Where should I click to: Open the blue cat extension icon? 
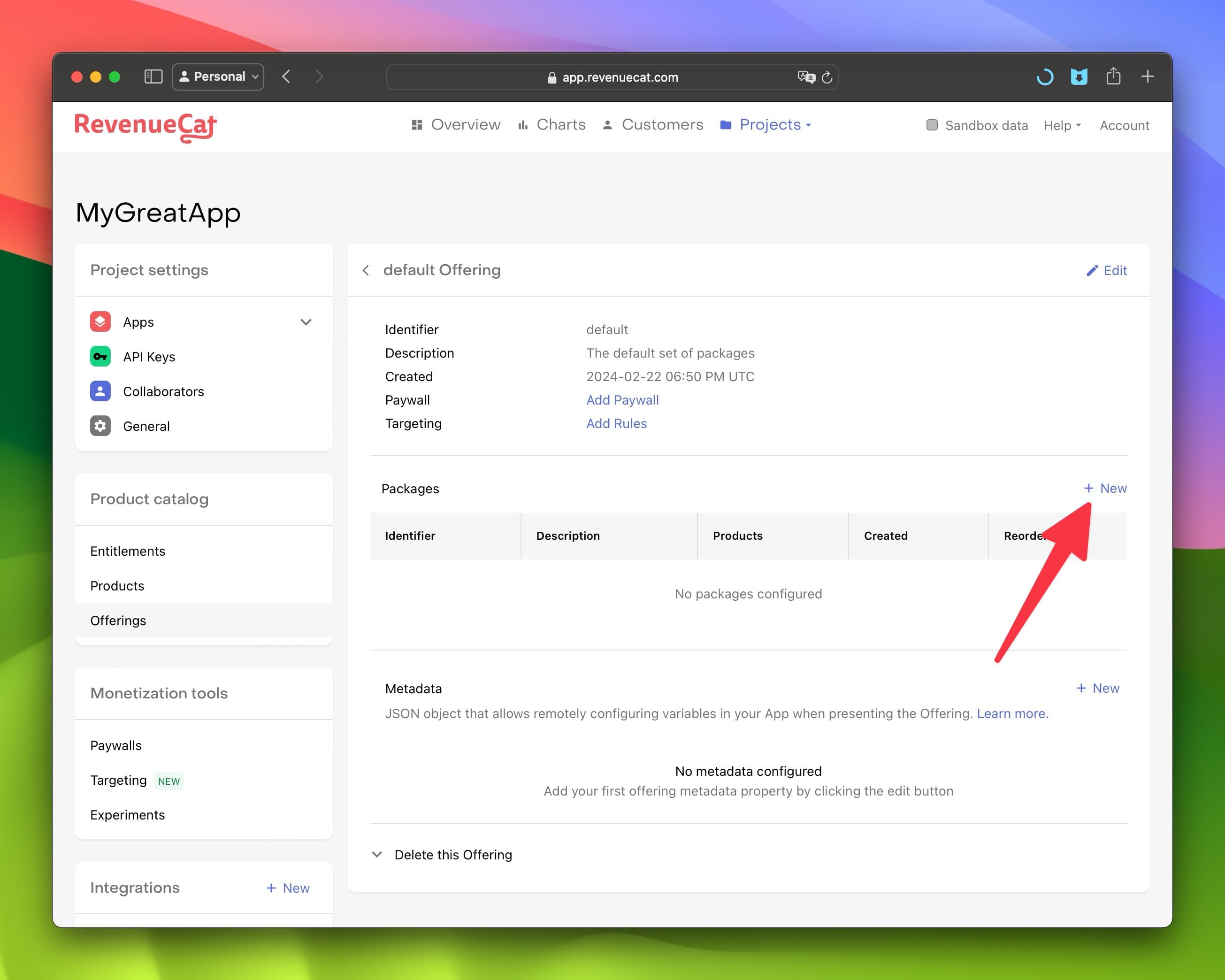point(1079,77)
